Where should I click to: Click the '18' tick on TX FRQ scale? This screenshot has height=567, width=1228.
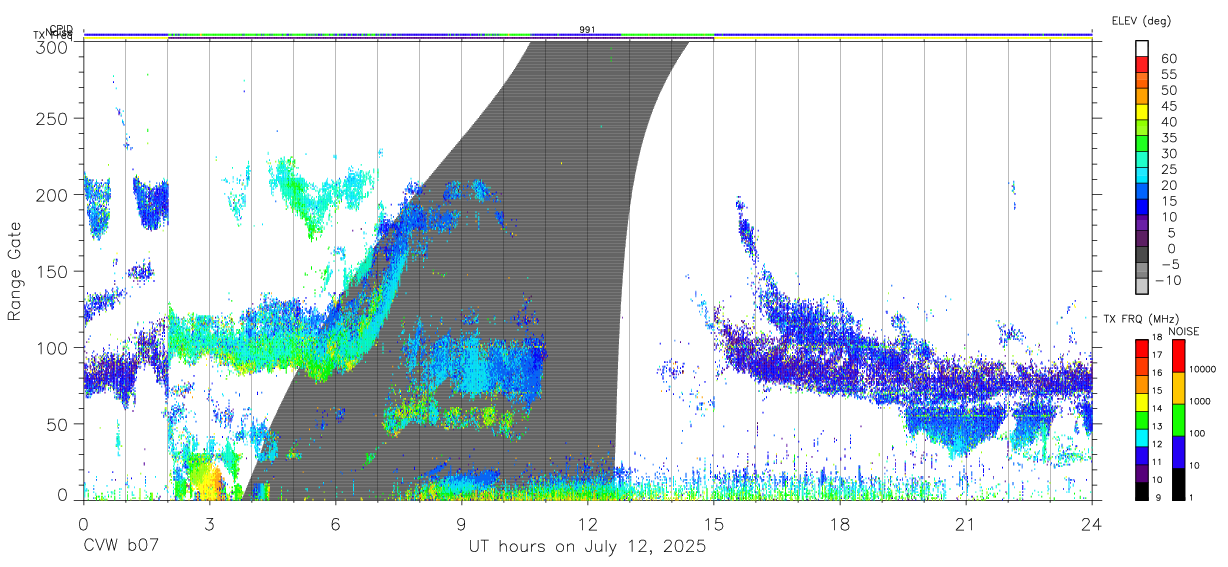[x=1157, y=337]
